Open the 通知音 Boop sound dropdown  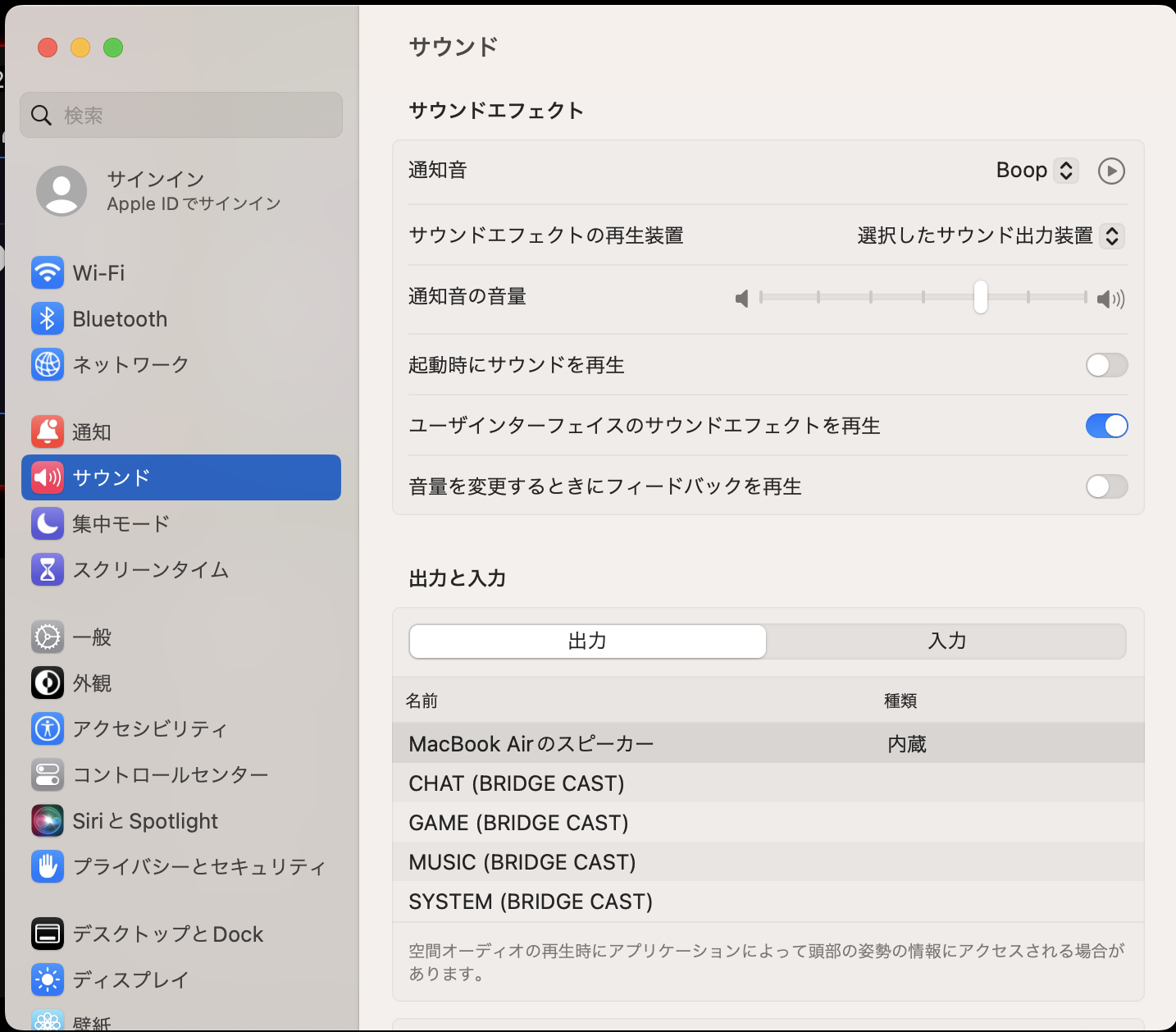(x=1036, y=171)
